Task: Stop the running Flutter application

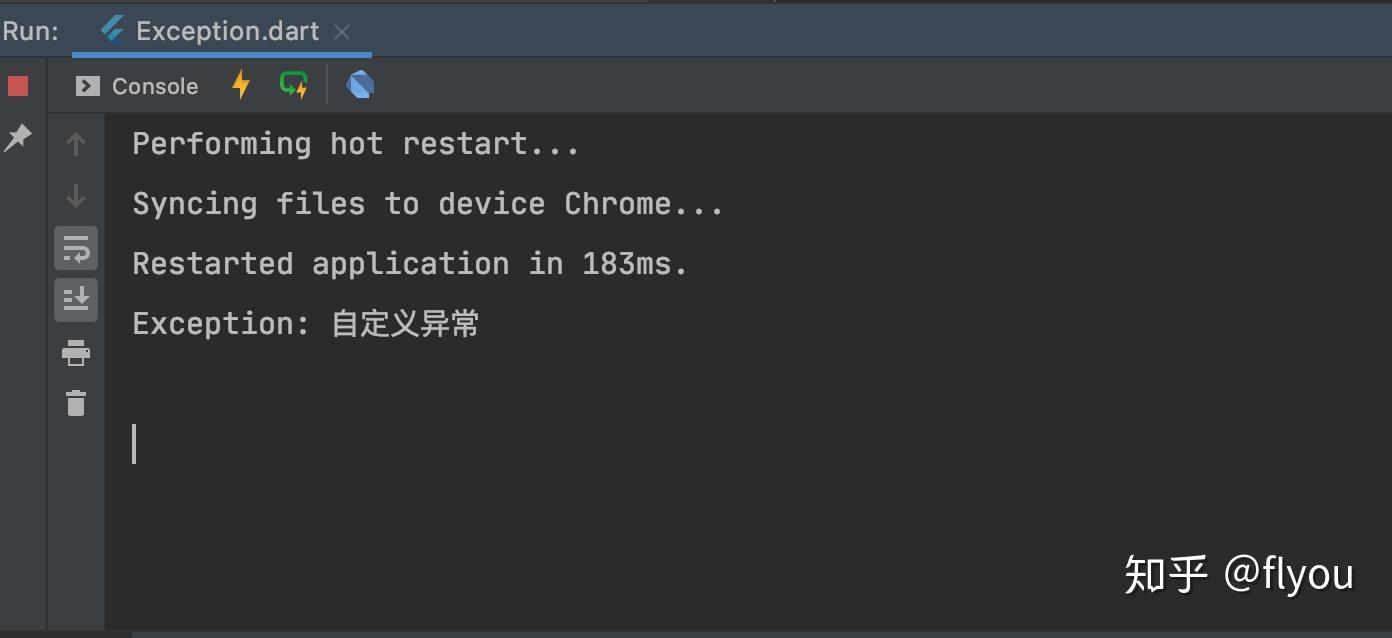Action: click(18, 87)
